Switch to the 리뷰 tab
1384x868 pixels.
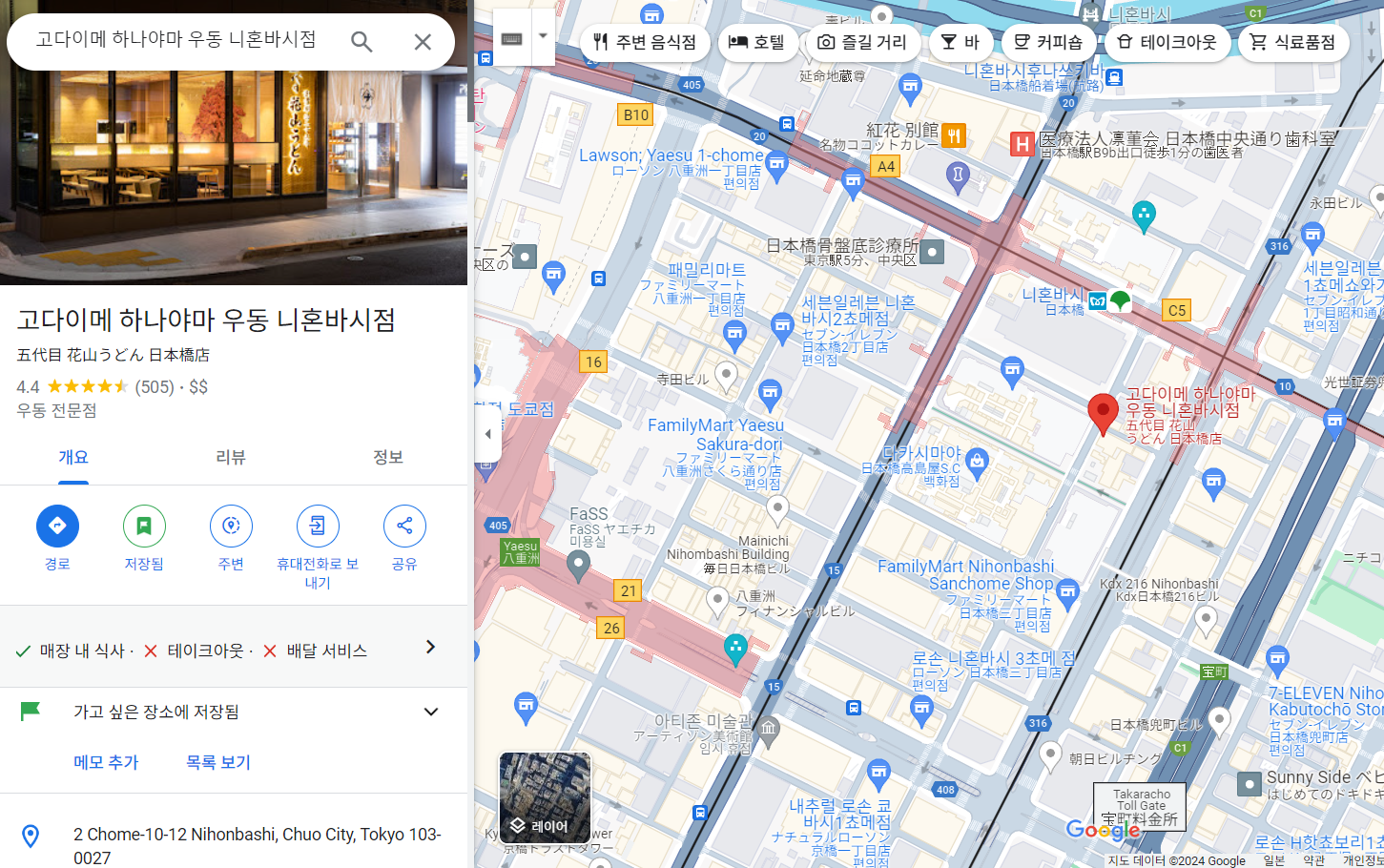click(x=231, y=458)
